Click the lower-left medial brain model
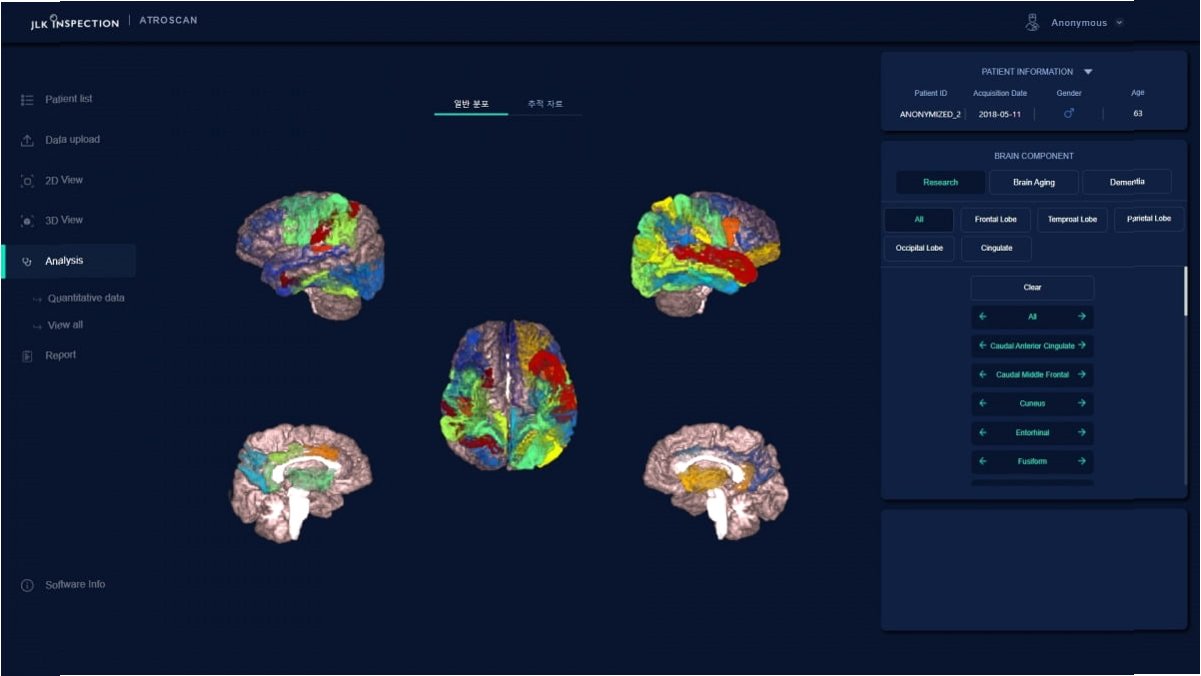The width and height of the screenshot is (1201, 676). click(302, 482)
